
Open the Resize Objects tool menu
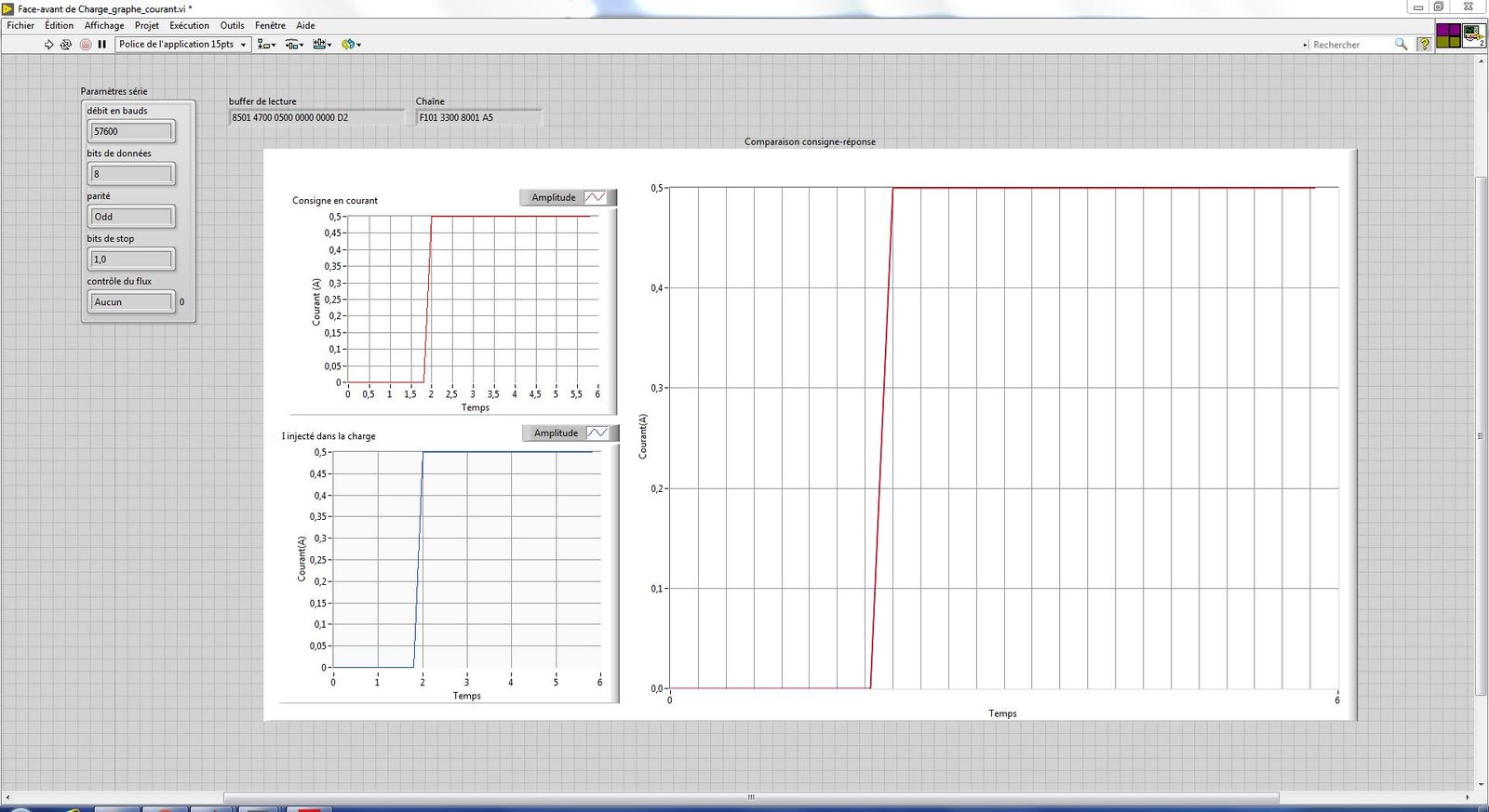click(322, 45)
